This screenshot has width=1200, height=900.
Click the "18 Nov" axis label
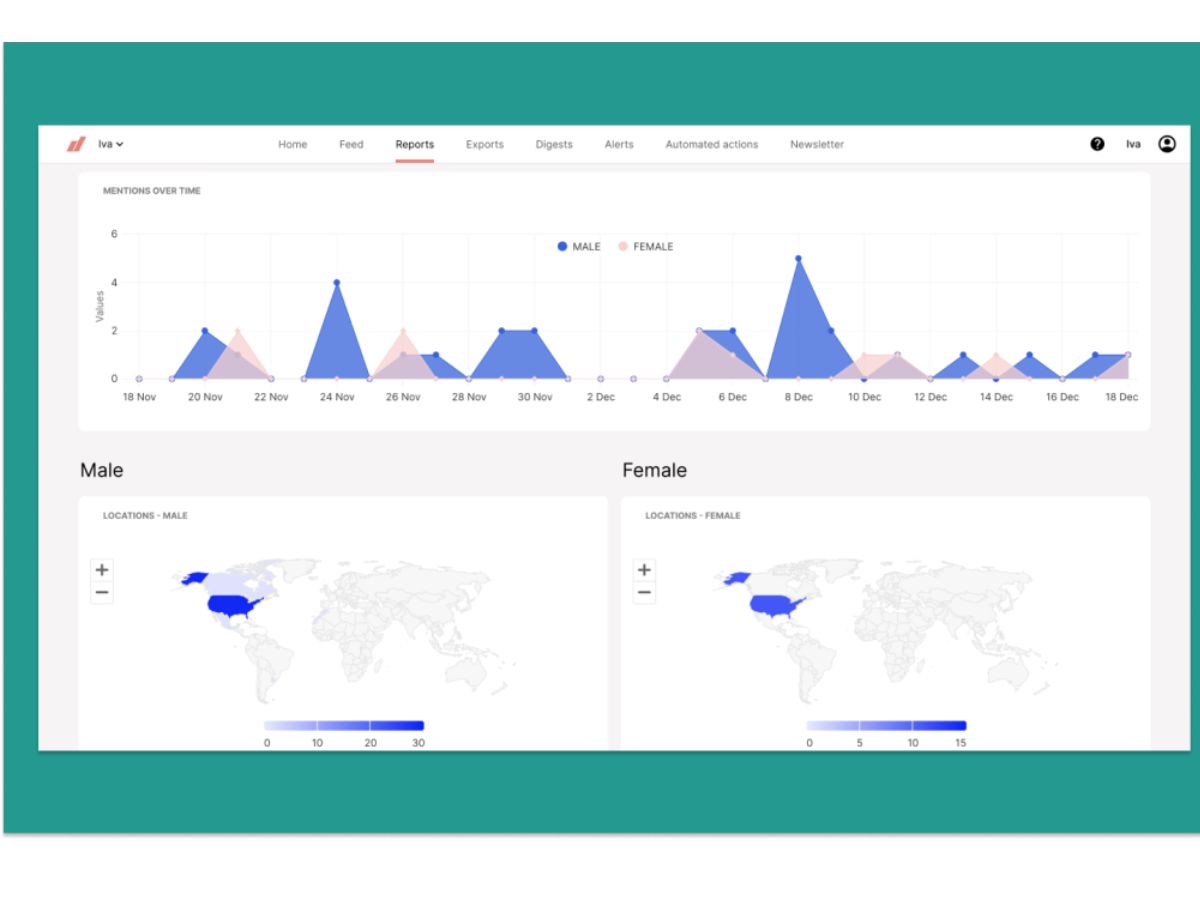pyautogui.click(x=139, y=397)
